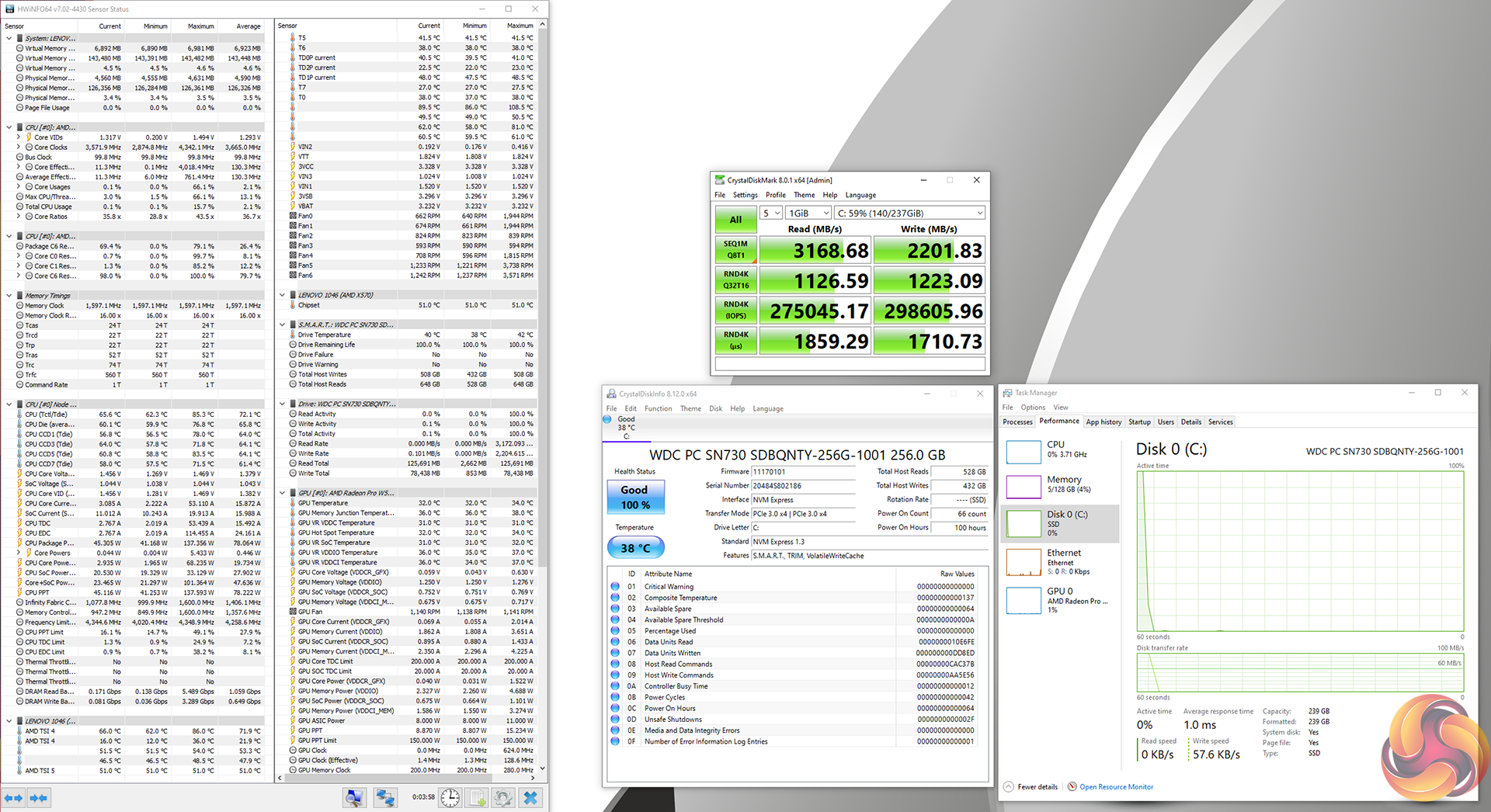The image size is (1491, 812).
Task: Open HWiNFO sensor settings gear icon
Action: point(503,797)
